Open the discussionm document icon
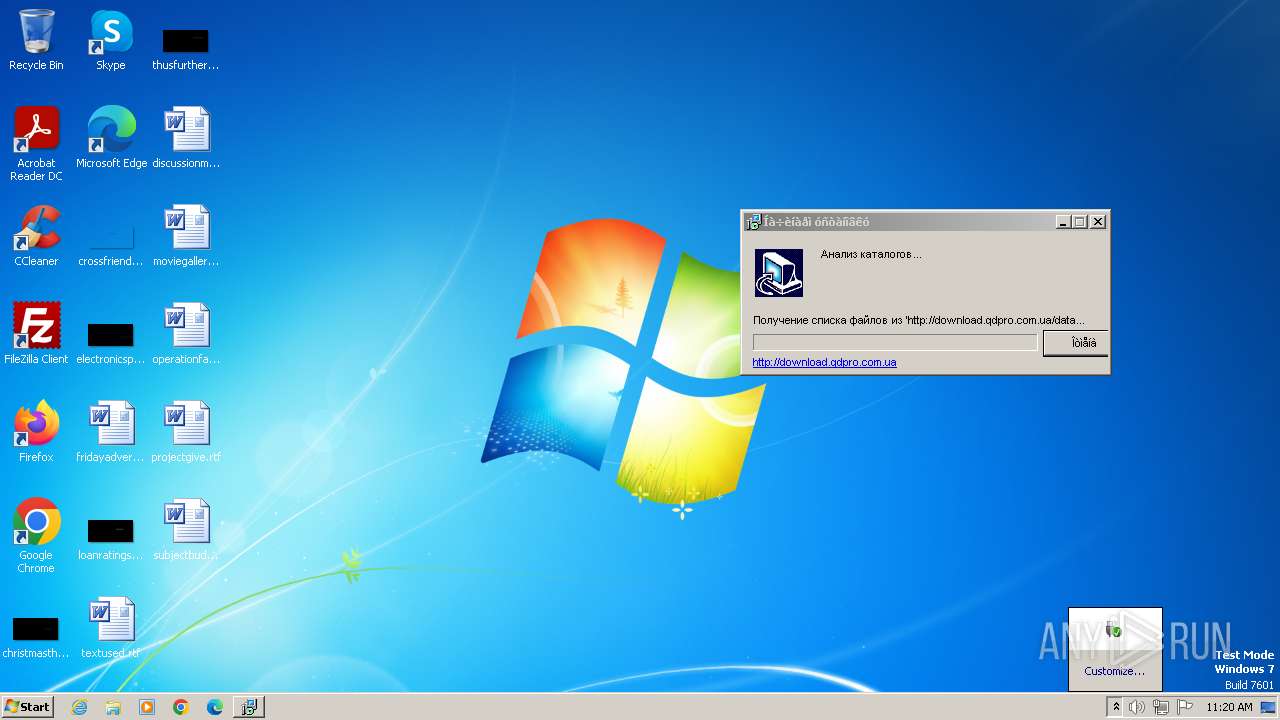This screenshot has width=1280, height=720. [x=186, y=137]
